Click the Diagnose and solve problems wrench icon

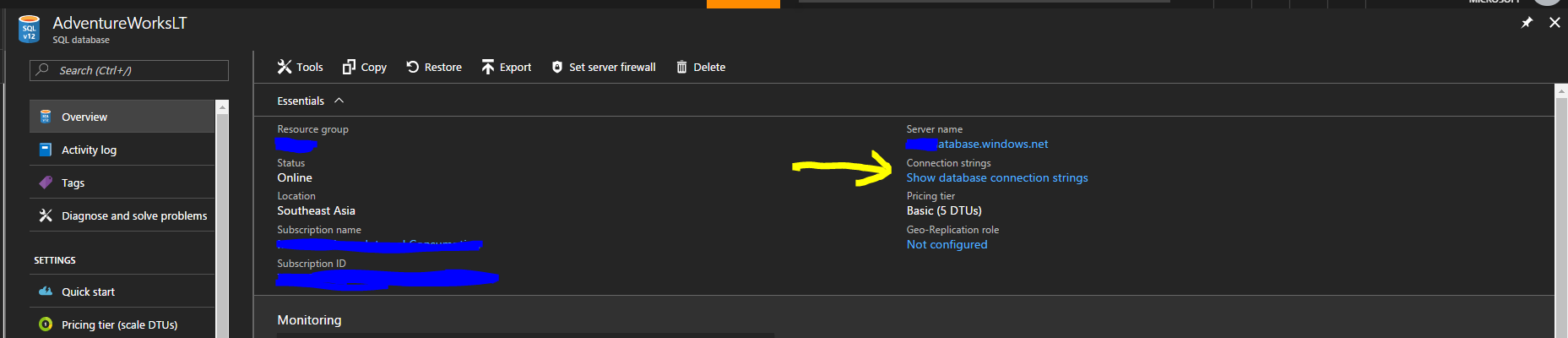pos(46,215)
